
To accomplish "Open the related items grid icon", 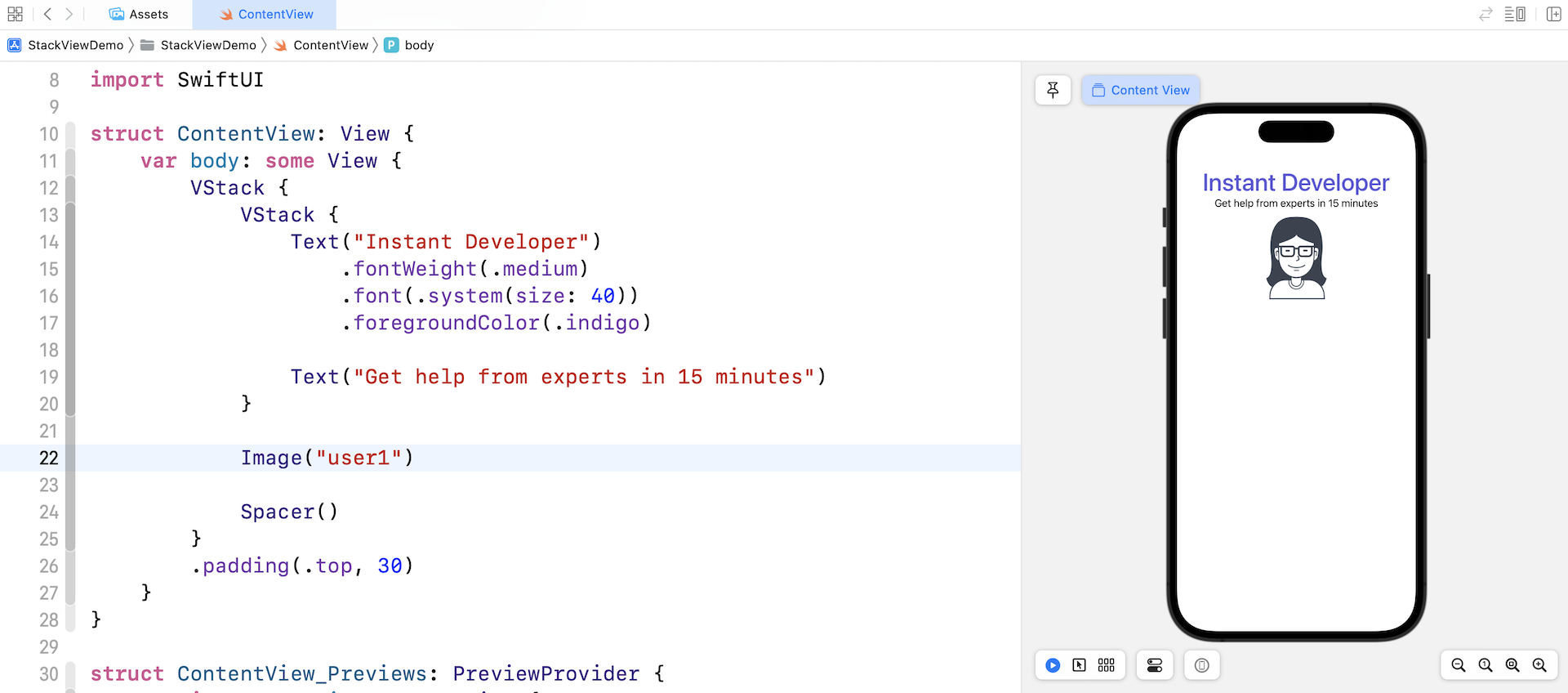I will pos(15,14).
